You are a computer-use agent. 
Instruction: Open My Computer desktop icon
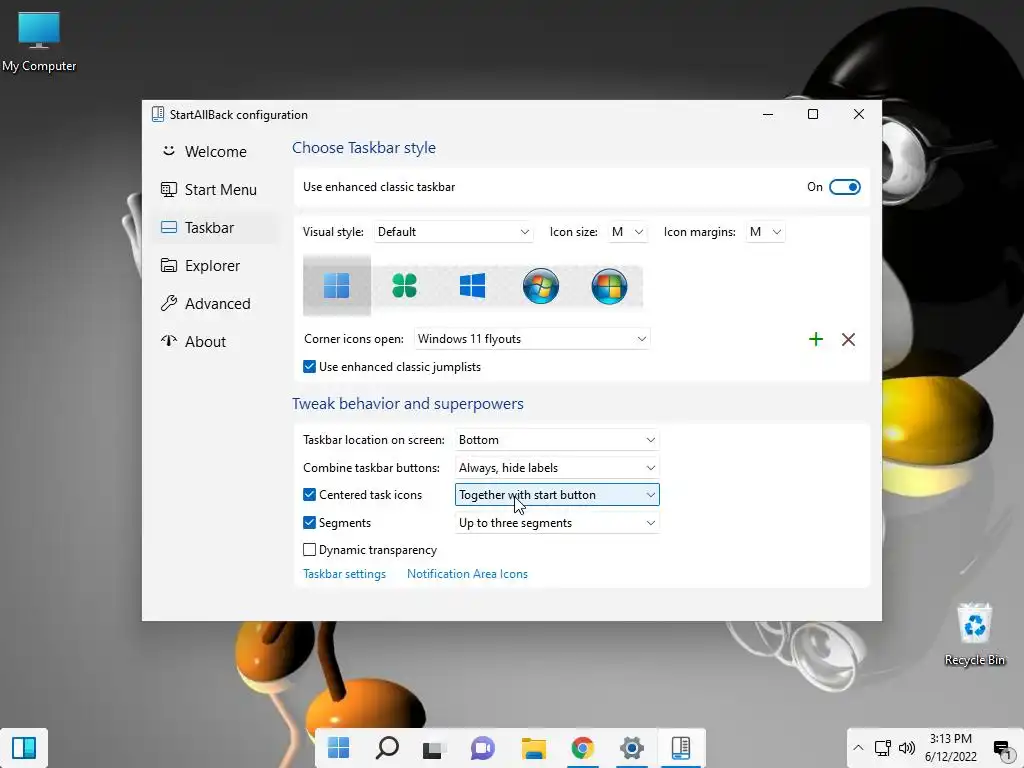click(39, 41)
